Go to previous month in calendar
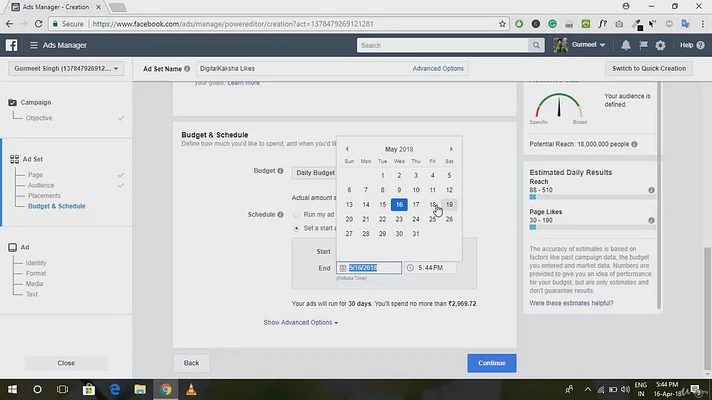 [347, 149]
